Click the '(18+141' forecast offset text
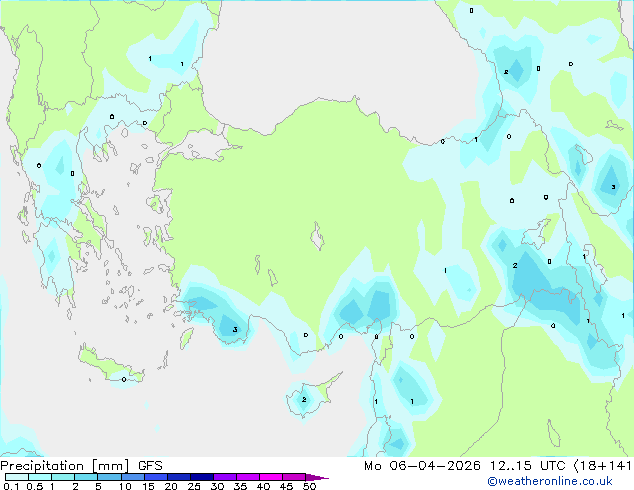This screenshot has height=490, width=634. (602, 466)
